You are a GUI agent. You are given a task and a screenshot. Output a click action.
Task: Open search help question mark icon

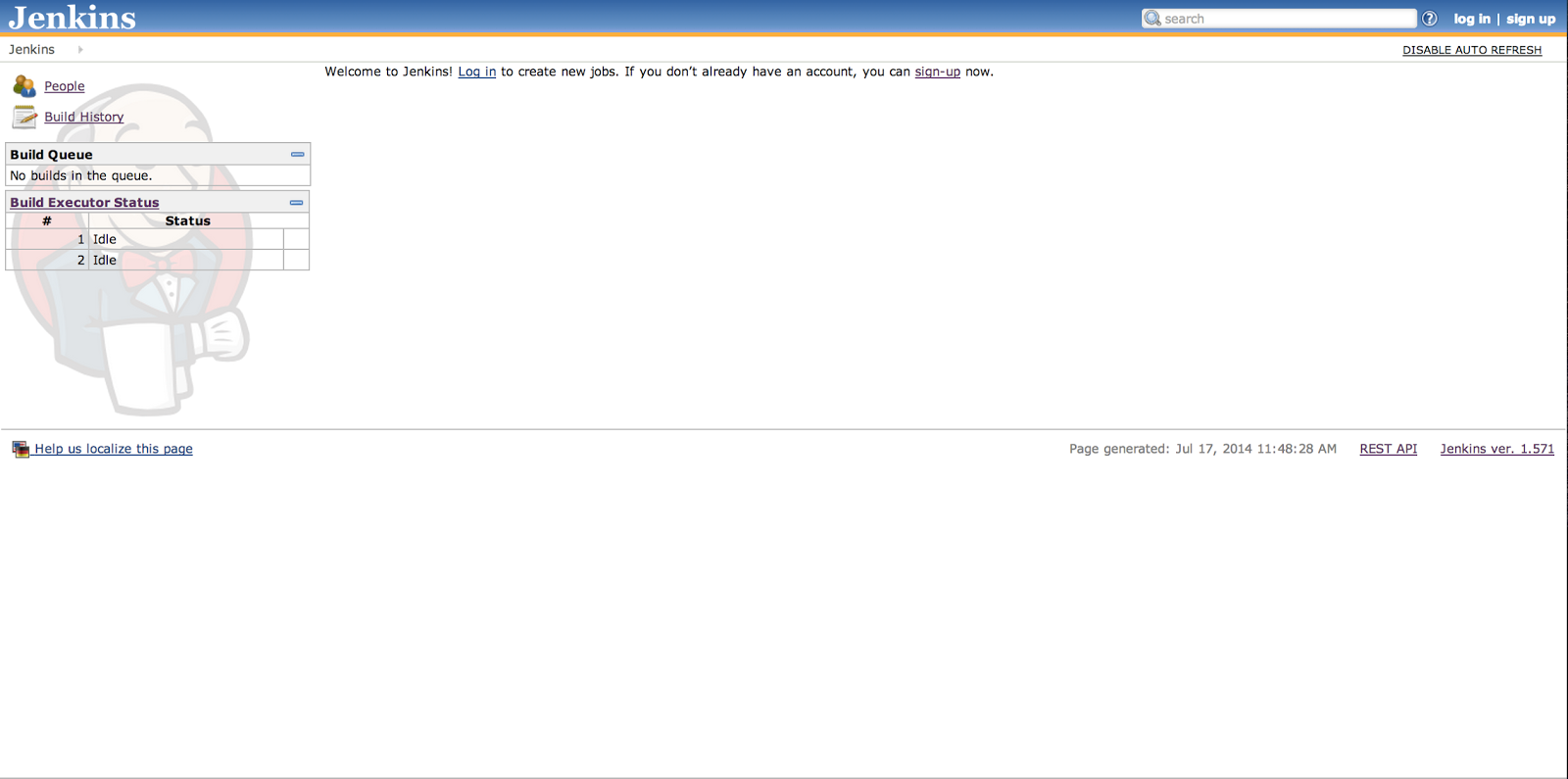pos(1430,19)
